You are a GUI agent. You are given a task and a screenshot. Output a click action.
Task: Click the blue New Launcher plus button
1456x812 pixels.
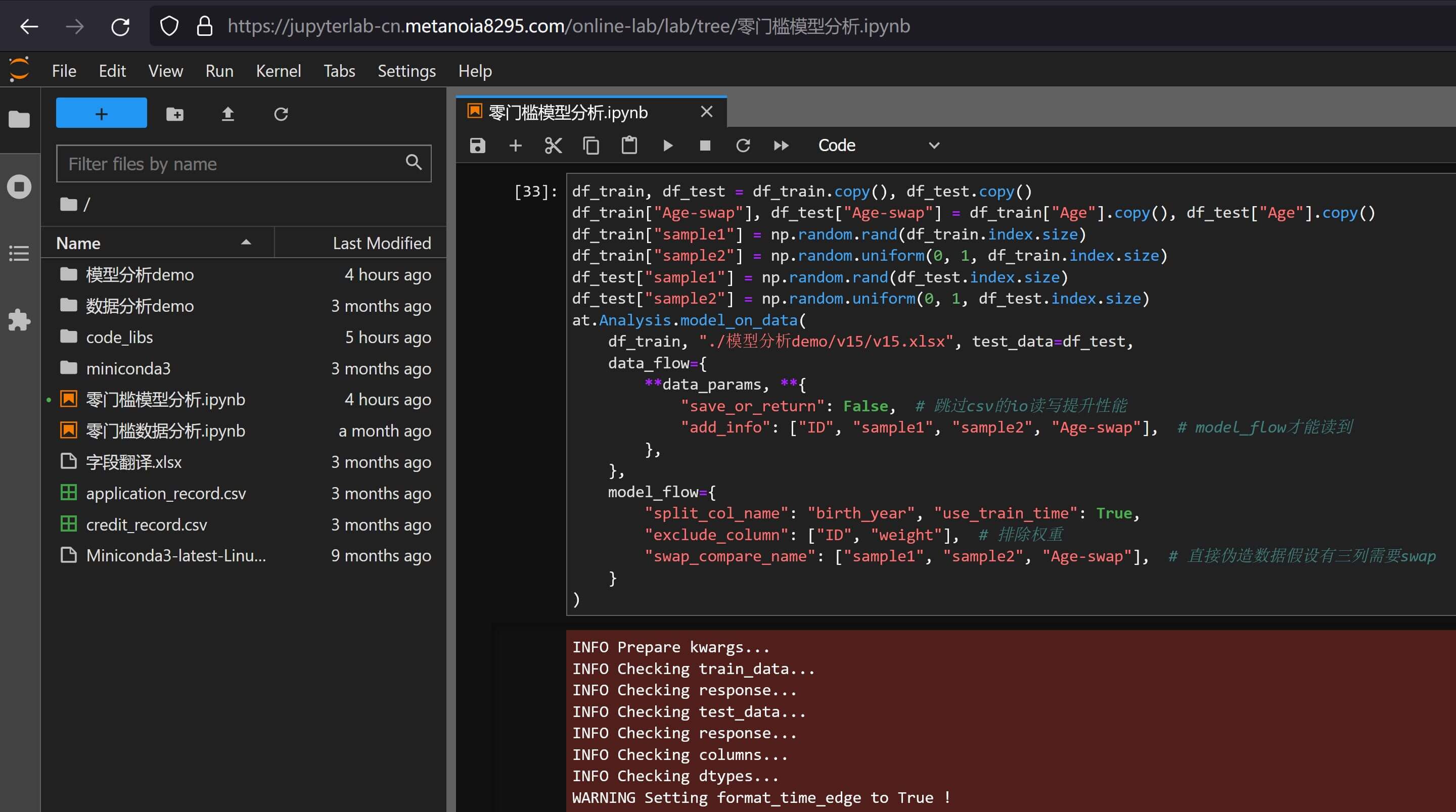[101, 113]
